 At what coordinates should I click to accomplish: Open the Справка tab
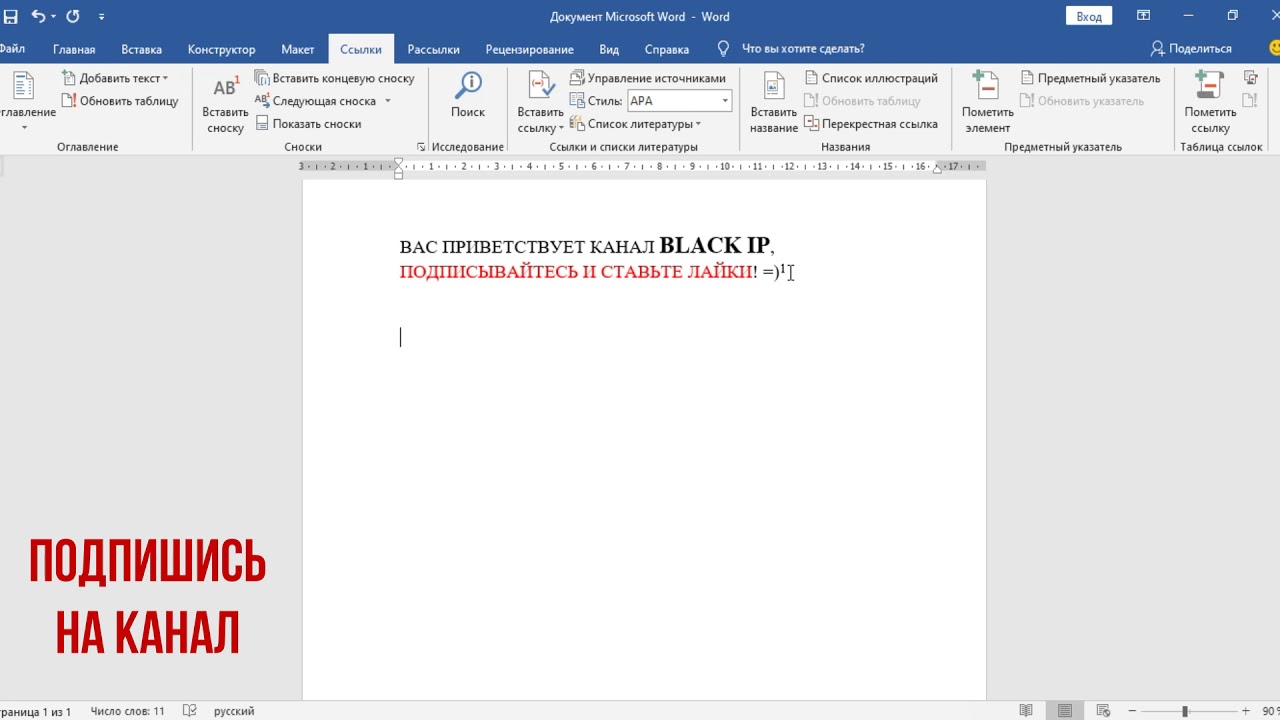click(x=666, y=49)
